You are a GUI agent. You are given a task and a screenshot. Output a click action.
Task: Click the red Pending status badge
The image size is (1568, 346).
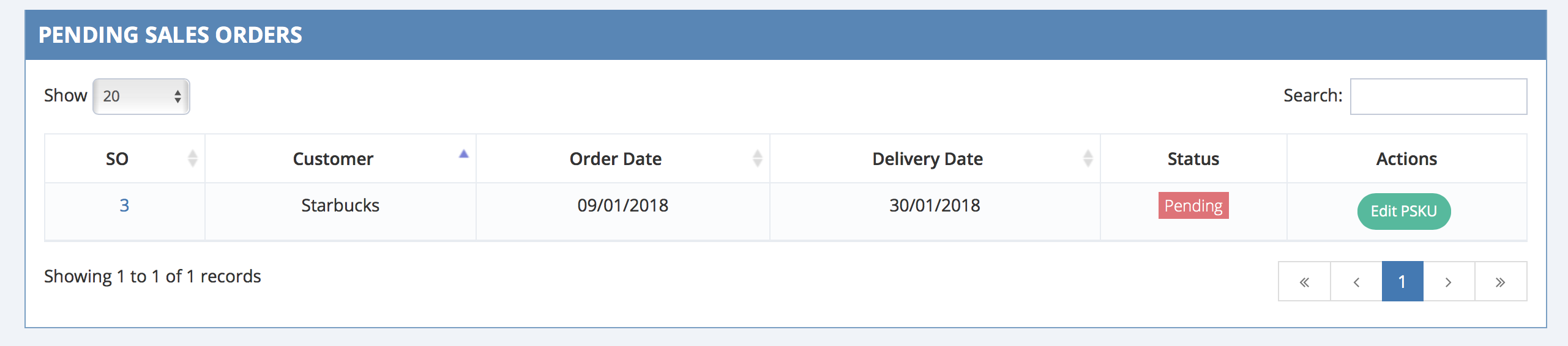pyautogui.click(x=1193, y=206)
